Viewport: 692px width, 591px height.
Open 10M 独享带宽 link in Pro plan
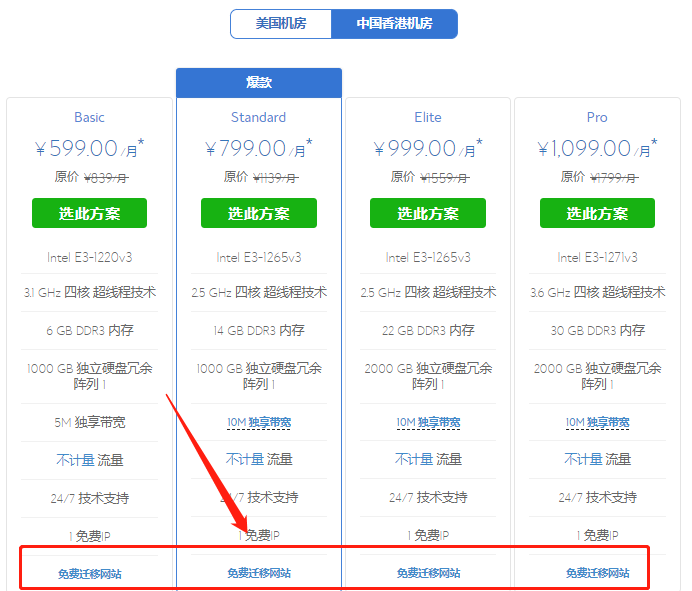[598, 422]
